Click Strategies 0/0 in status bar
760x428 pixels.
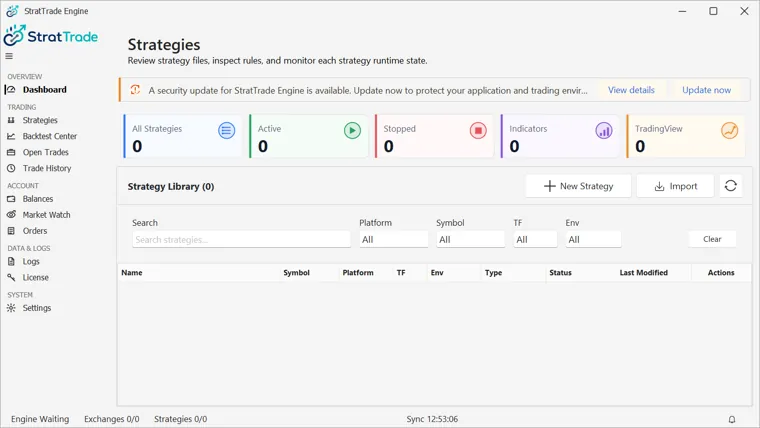(180, 419)
